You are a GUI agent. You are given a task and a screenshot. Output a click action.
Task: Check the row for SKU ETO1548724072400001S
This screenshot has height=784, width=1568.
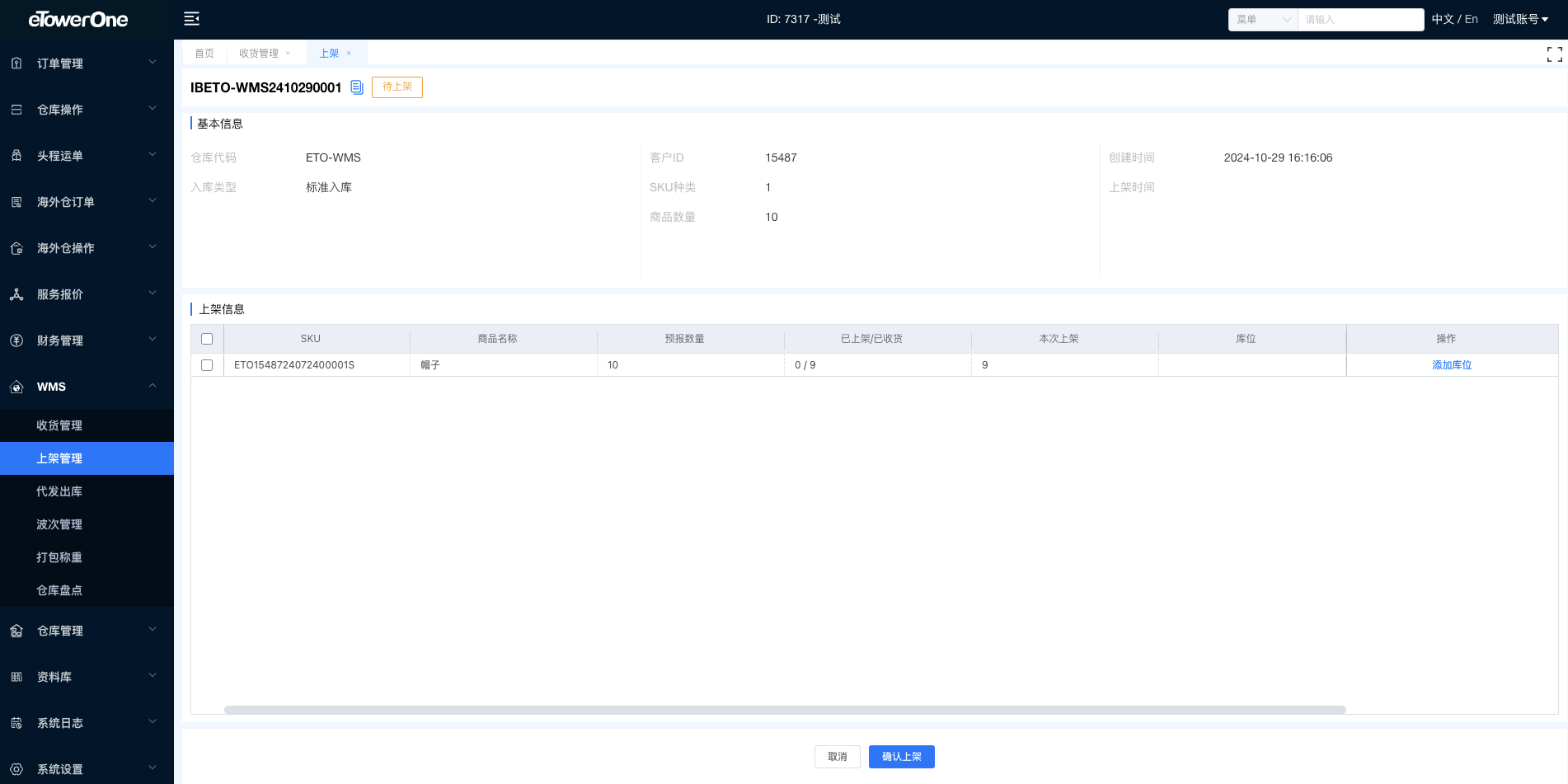click(x=207, y=365)
